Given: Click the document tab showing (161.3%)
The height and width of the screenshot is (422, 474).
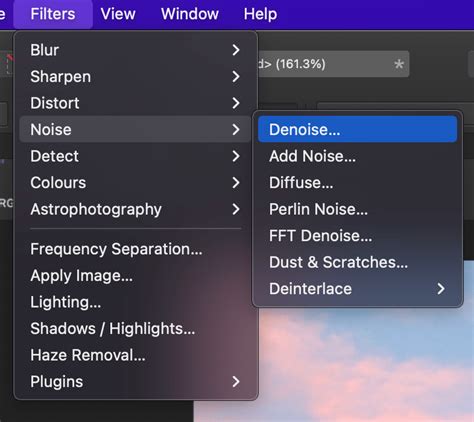Looking at the screenshot, I should (x=333, y=64).
